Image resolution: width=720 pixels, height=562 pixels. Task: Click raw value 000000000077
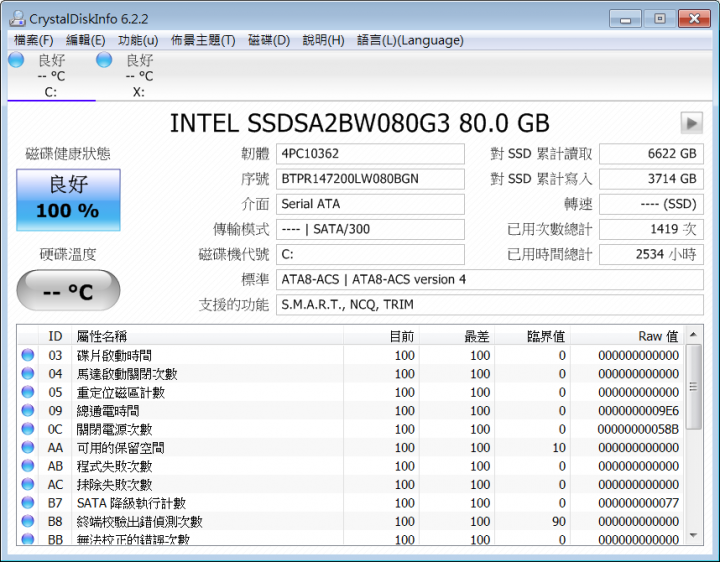638,503
